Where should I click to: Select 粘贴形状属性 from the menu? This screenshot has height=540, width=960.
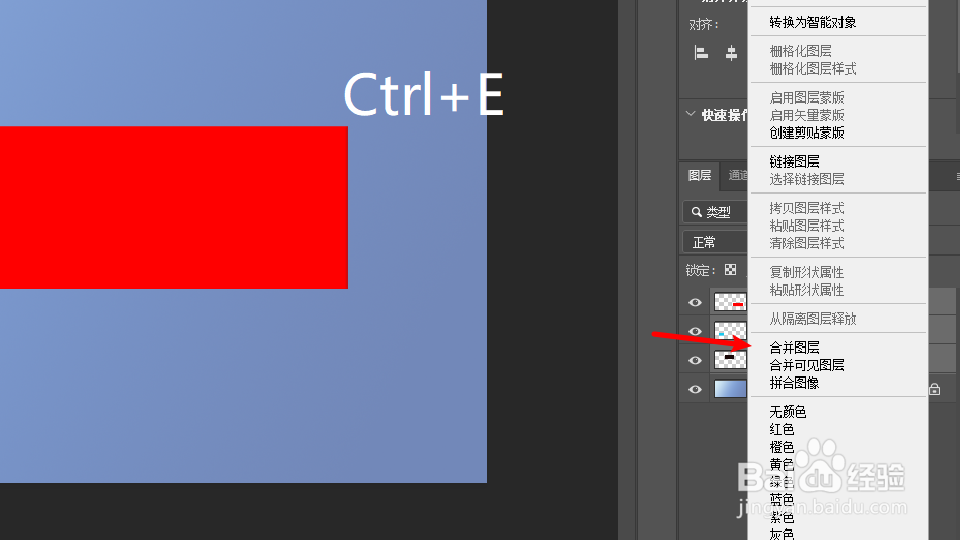tap(807, 290)
